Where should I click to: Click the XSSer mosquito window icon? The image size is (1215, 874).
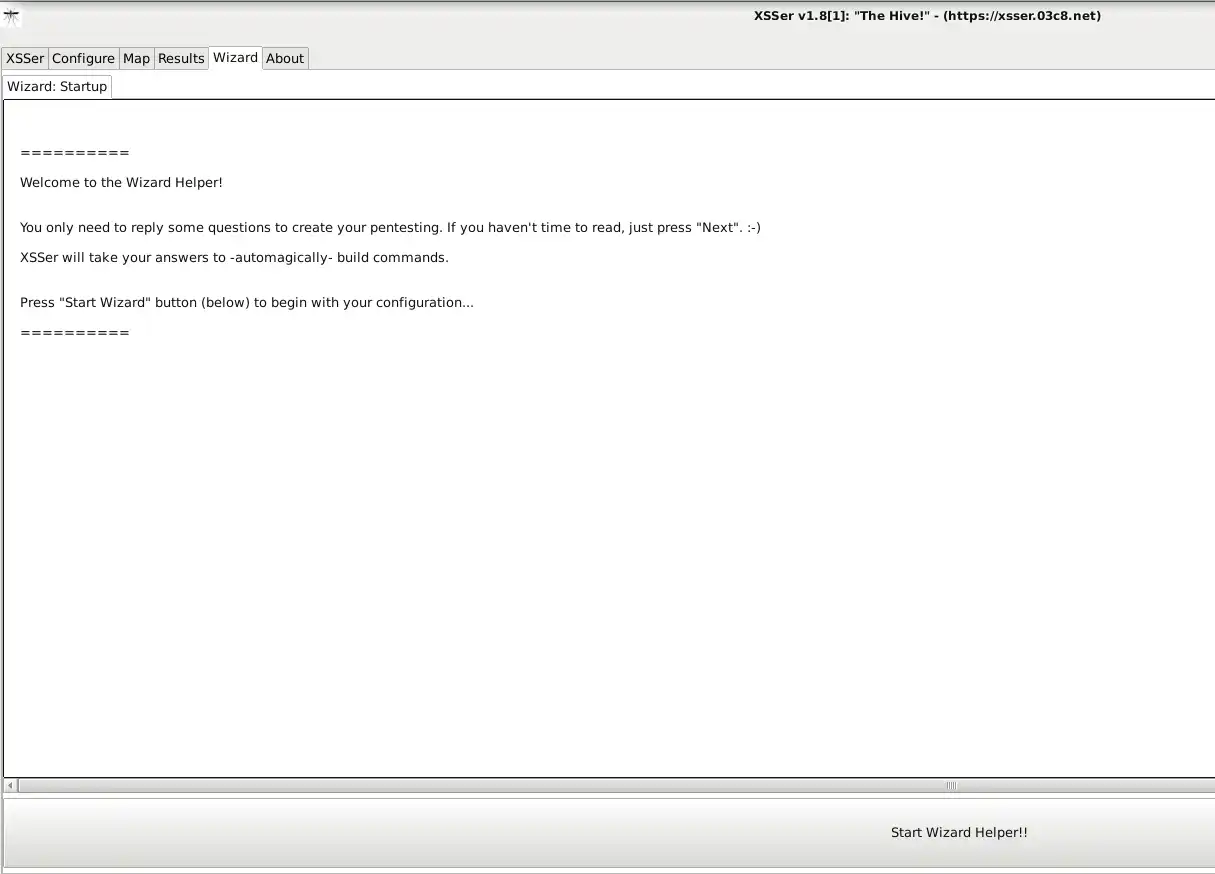coord(12,15)
